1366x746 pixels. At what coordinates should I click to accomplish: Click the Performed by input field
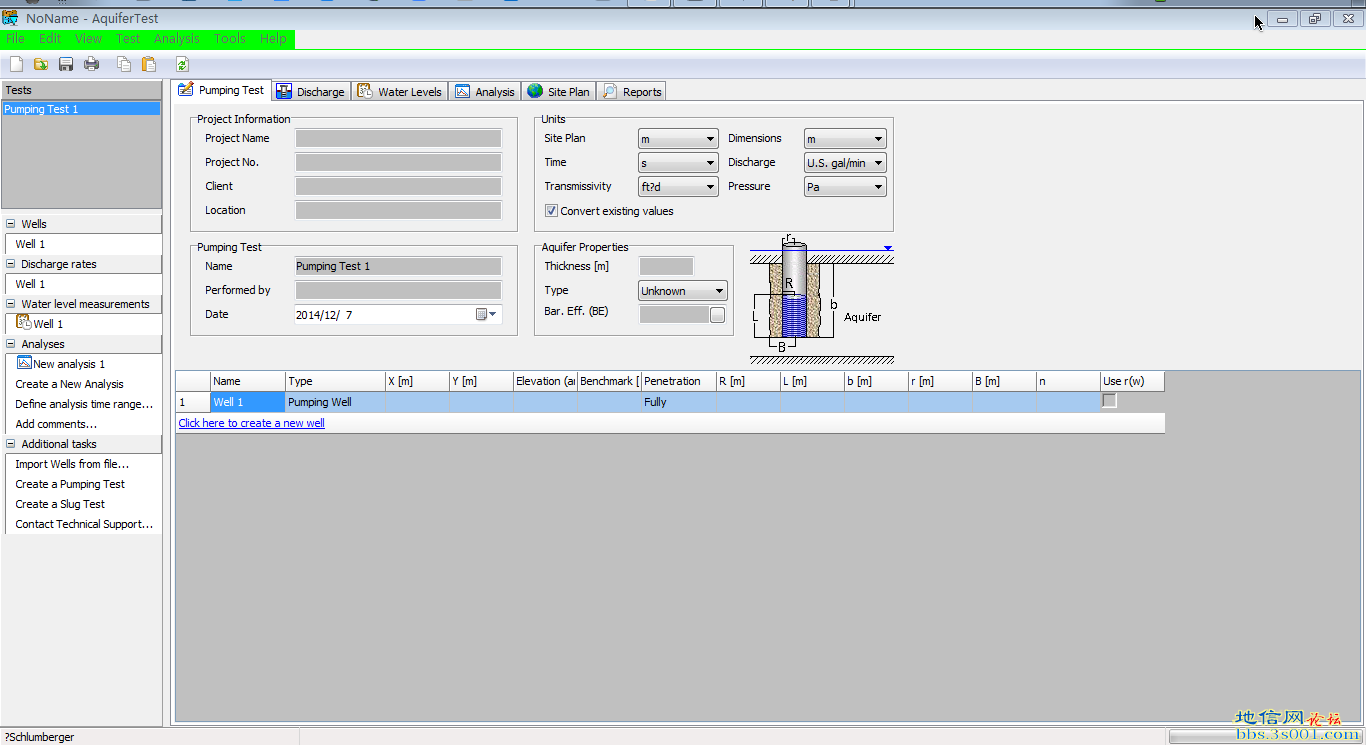click(398, 291)
